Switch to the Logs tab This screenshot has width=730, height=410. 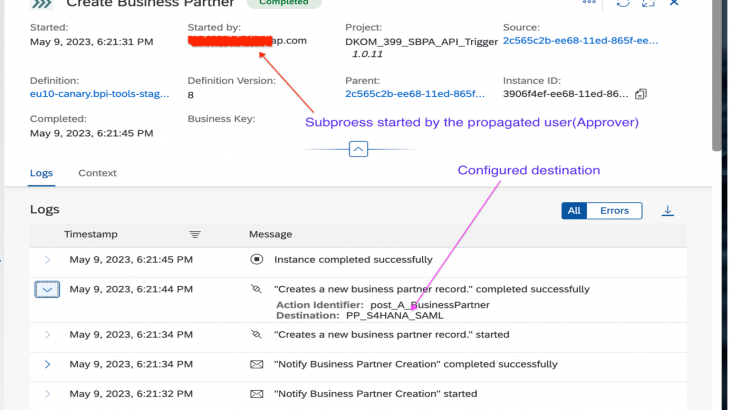click(x=41, y=173)
